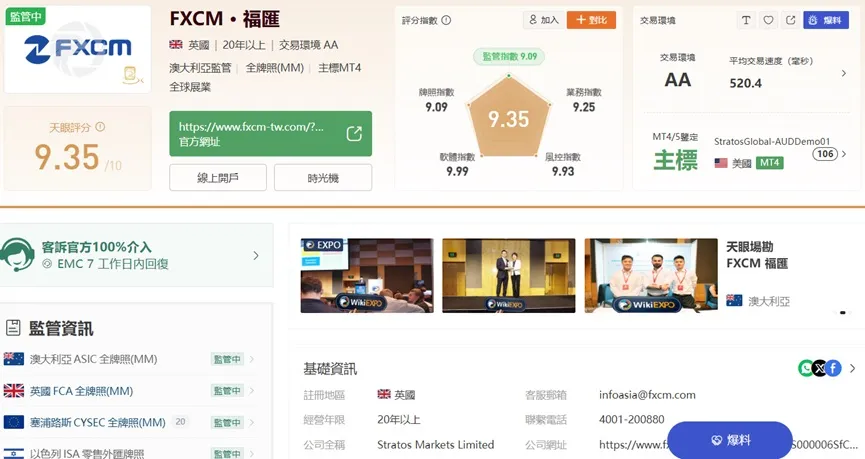
Task: Open 塞浦路斯 CYSEC 全牌照(MM) row
Action: pos(130,423)
